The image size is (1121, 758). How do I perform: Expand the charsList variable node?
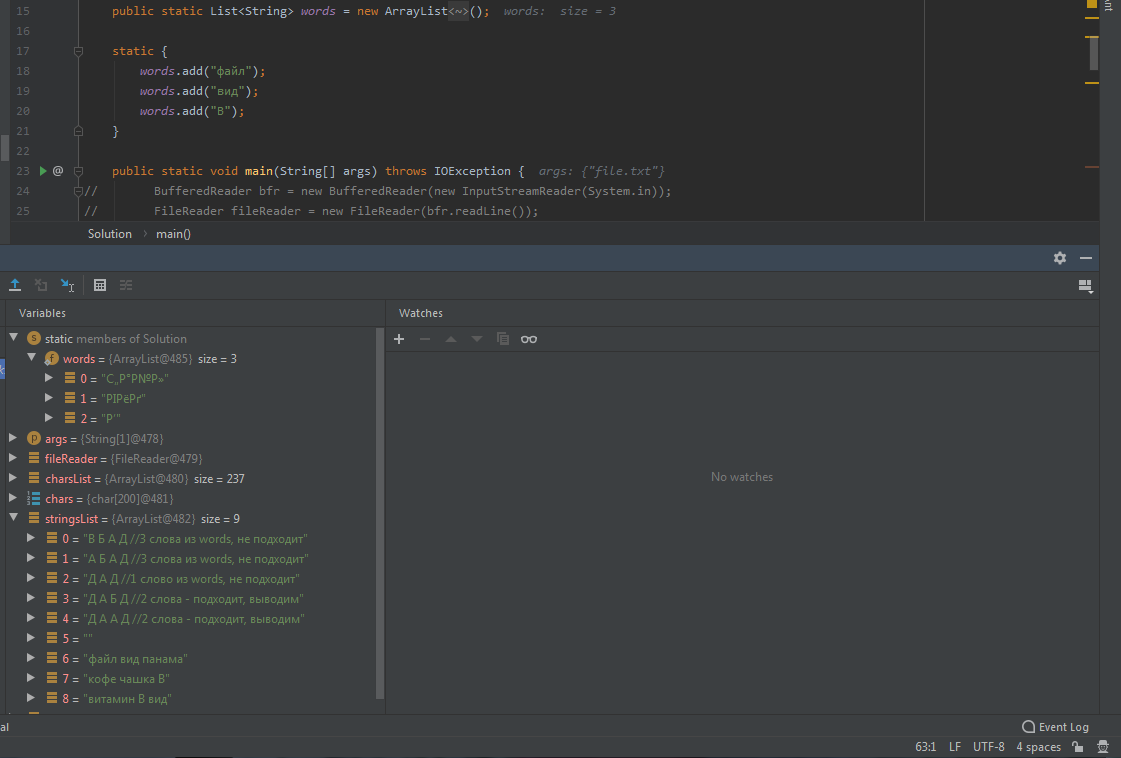13,478
